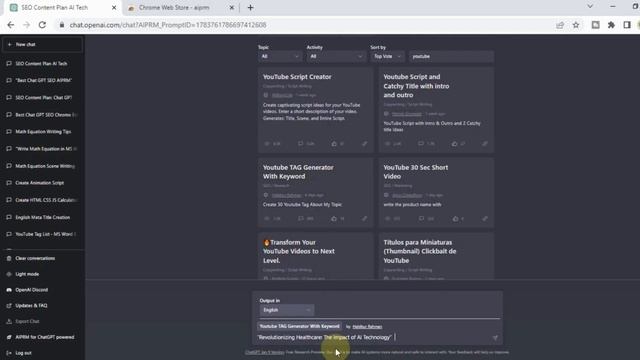The image size is (640, 360).
Task: Click author link on Youtube TAG Generator card
Action: tap(287, 196)
